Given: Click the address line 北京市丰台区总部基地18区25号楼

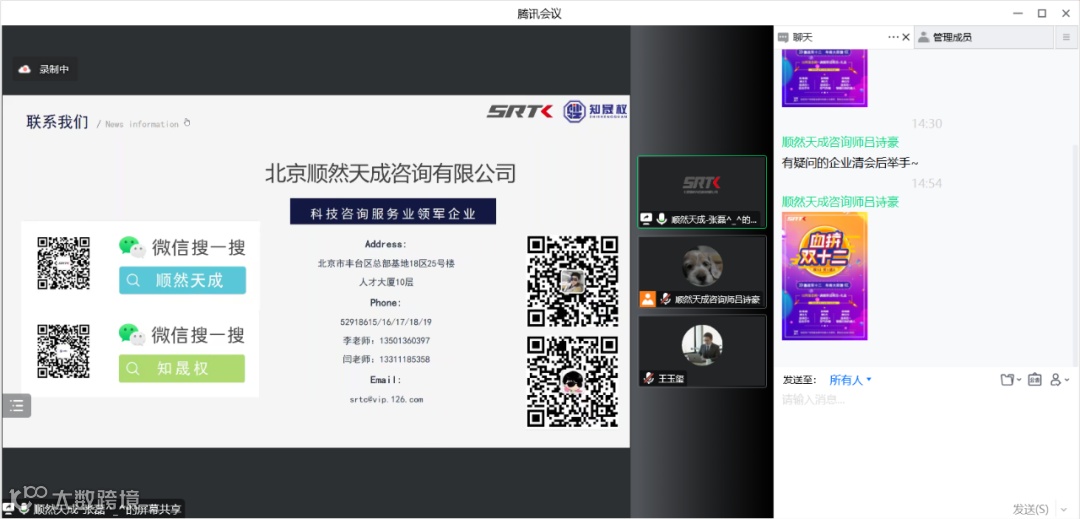Looking at the screenshot, I should point(386,263).
